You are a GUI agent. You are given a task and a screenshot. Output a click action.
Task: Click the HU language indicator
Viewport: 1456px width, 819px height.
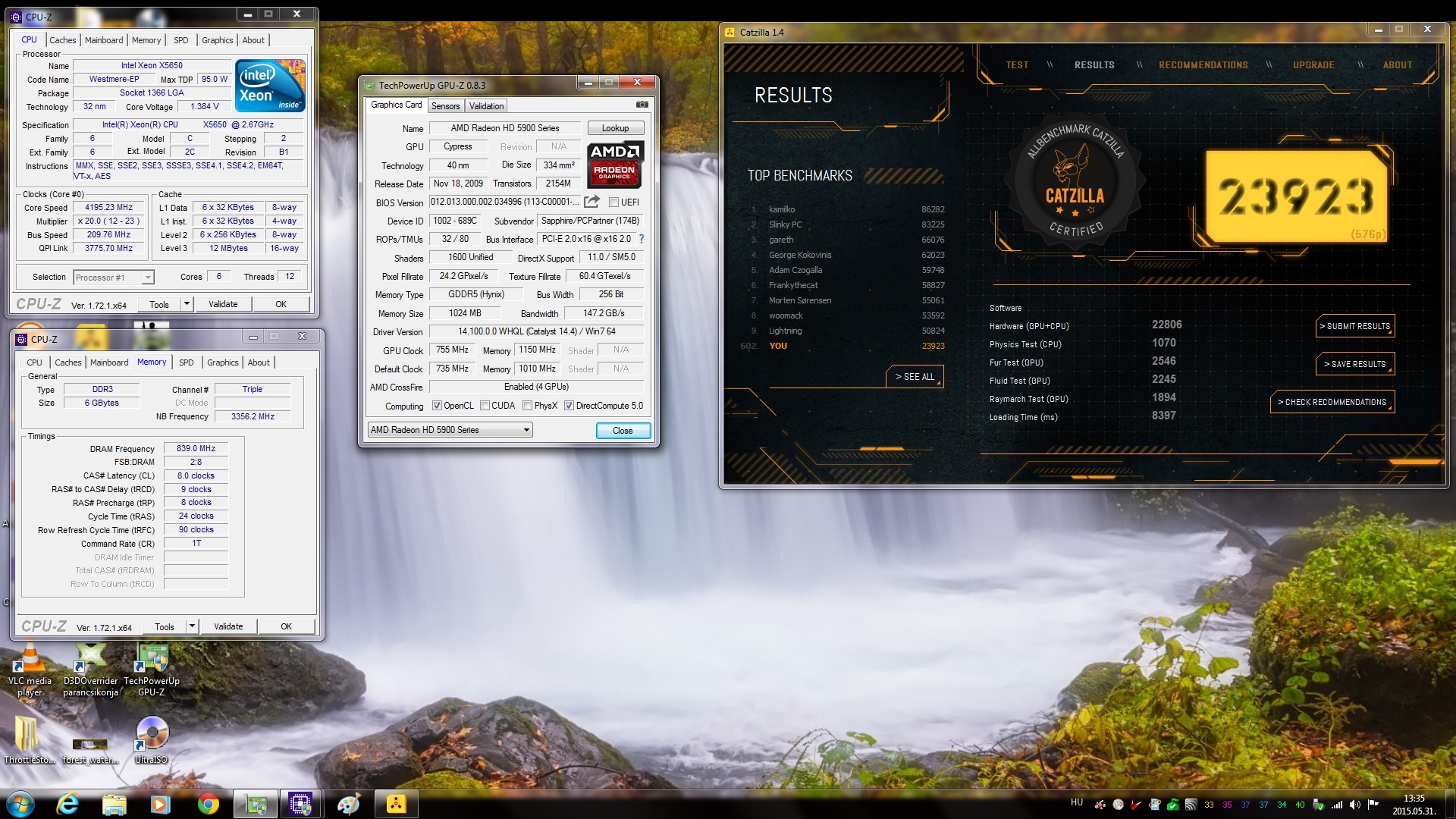(1077, 802)
